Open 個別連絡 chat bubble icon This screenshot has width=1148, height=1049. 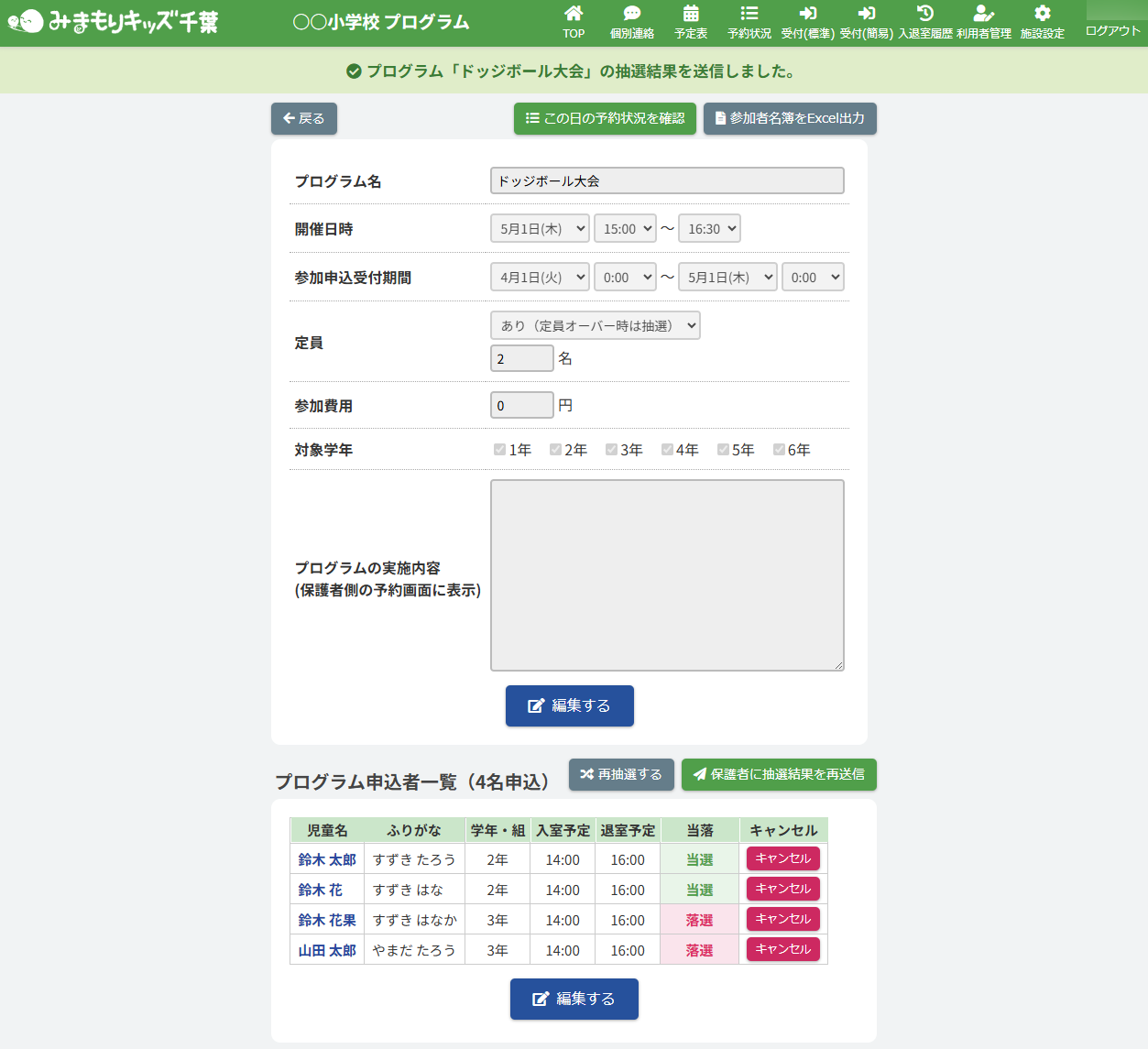pos(631,14)
